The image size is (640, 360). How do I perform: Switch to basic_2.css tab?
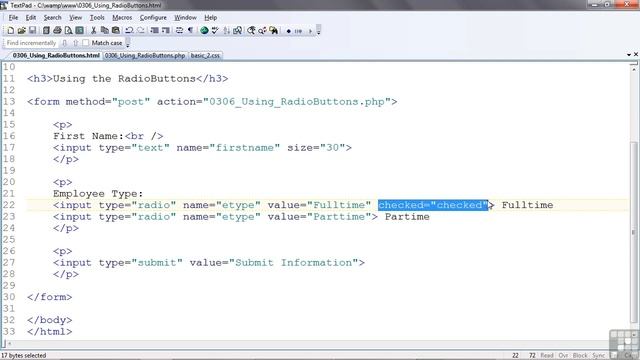(x=205, y=55)
